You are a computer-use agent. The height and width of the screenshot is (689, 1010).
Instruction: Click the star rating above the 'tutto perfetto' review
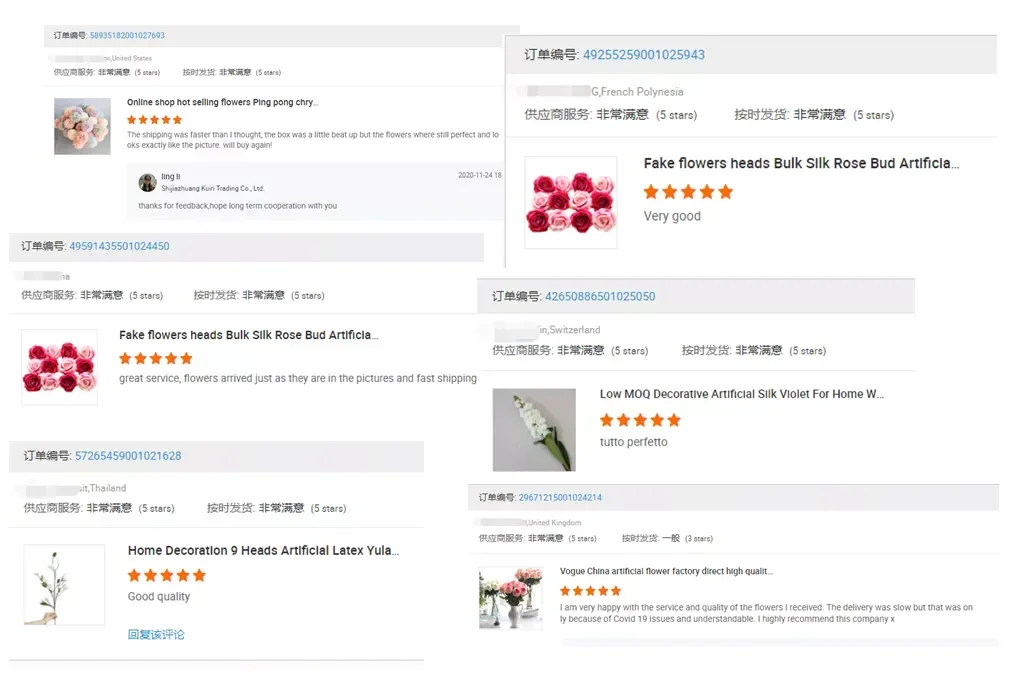pyautogui.click(x=640, y=420)
